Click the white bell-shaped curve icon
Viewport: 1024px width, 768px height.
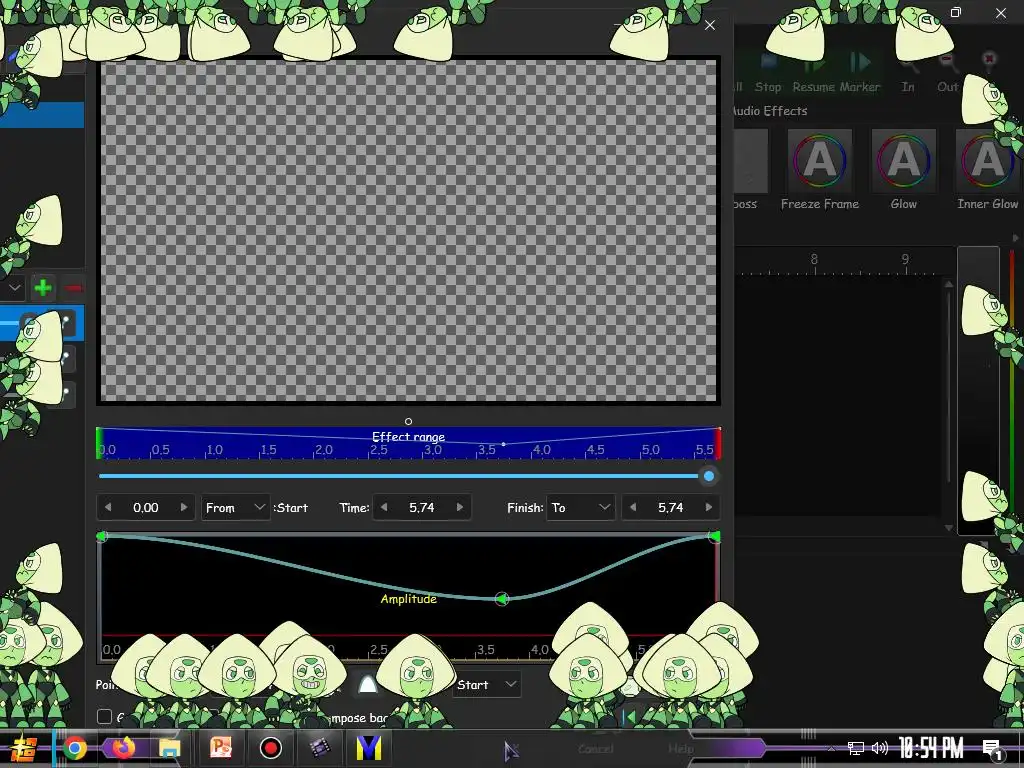click(368, 684)
